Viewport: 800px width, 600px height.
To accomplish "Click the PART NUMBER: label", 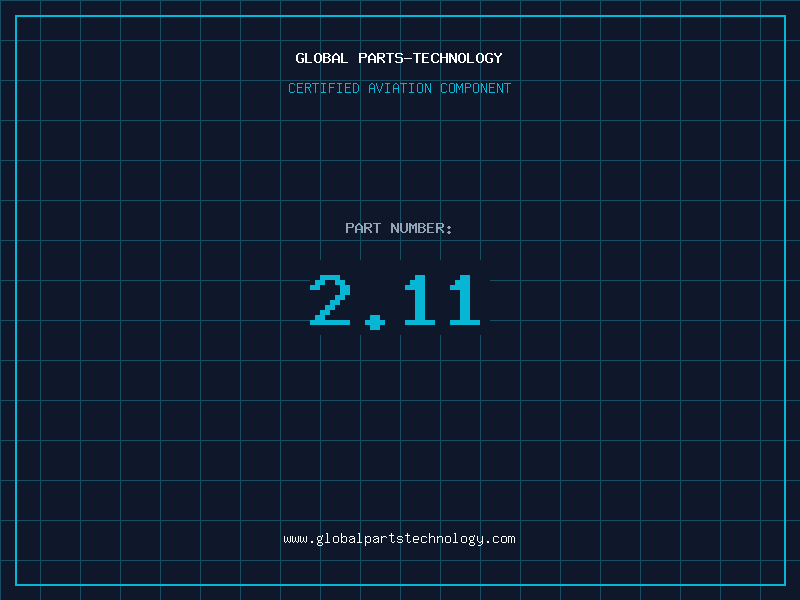I will tap(399, 228).
